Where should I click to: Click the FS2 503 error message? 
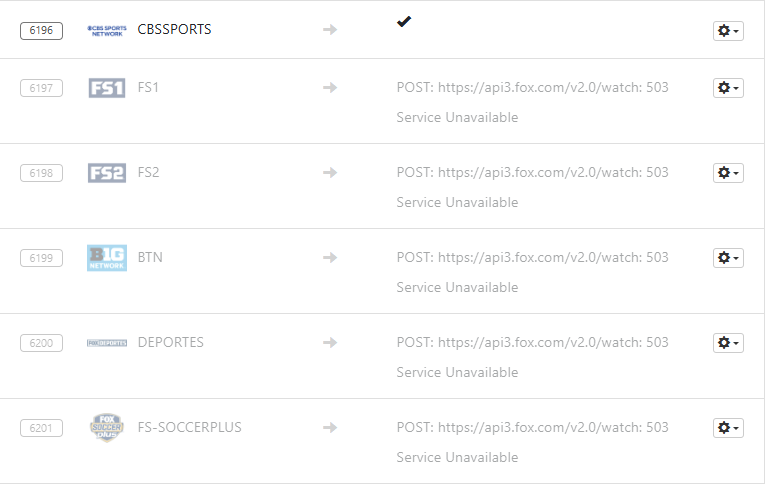532,187
